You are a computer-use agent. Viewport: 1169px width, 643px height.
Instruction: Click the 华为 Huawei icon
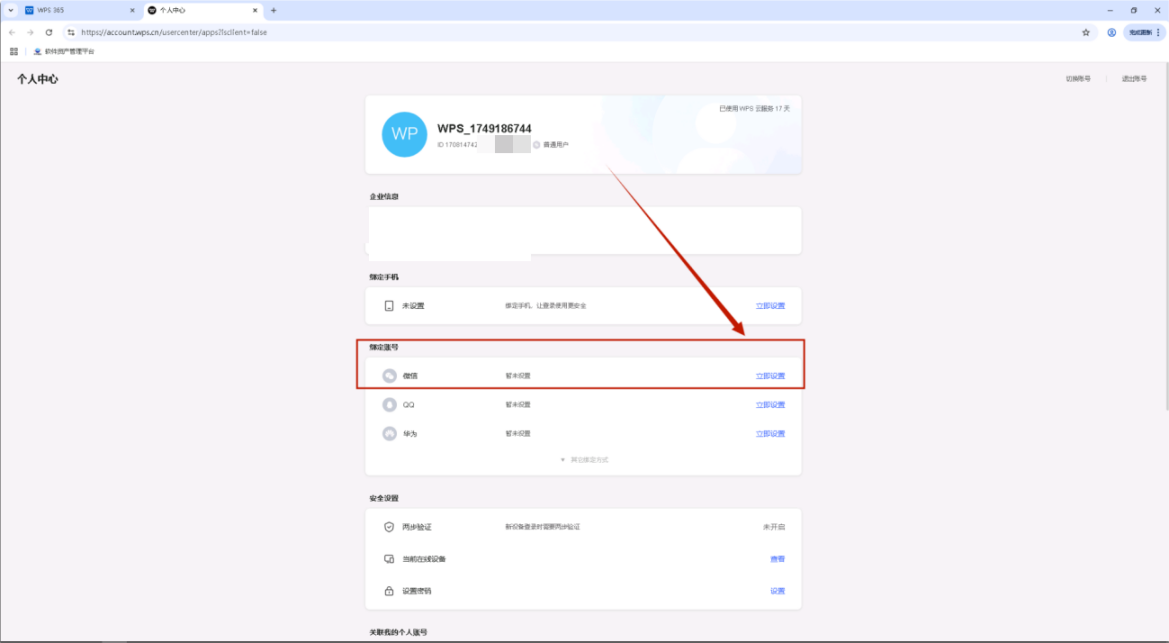(x=389, y=433)
